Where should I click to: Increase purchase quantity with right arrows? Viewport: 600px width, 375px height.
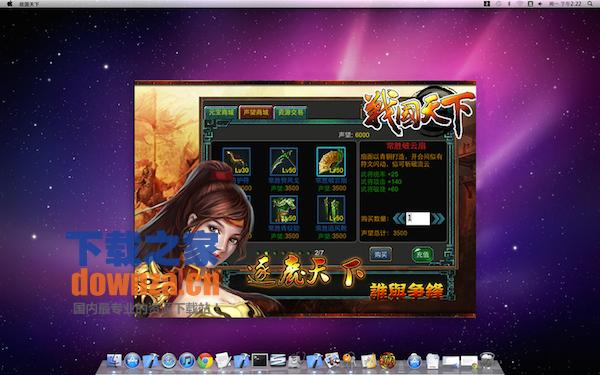438,218
